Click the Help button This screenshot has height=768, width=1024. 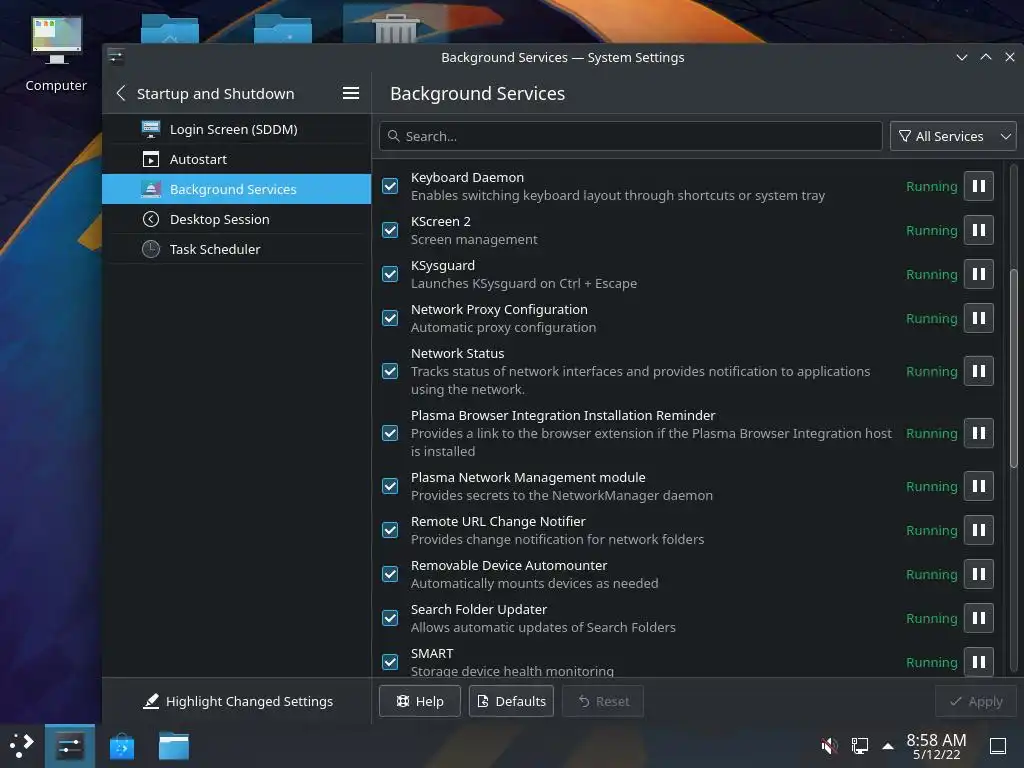(420, 701)
